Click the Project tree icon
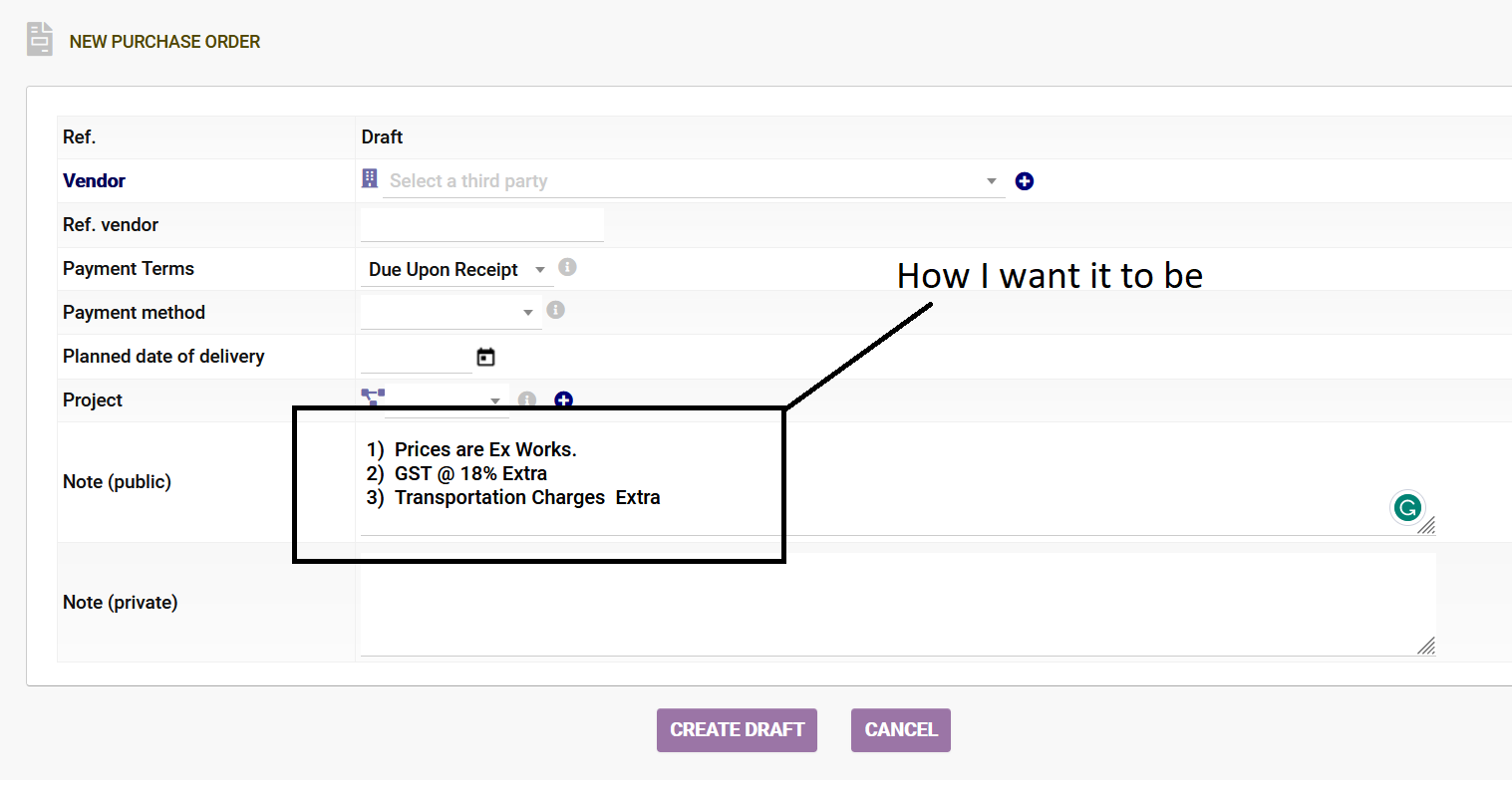 (x=373, y=397)
